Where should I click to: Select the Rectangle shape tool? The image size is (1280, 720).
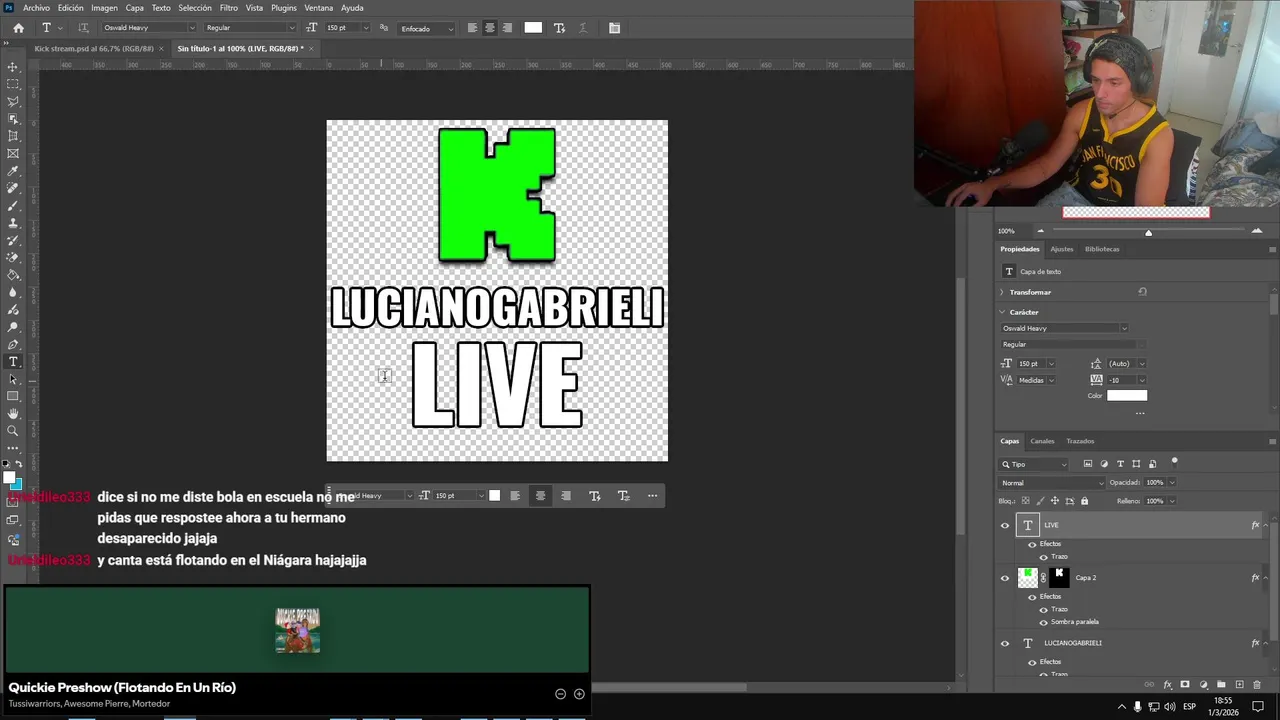point(13,396)
